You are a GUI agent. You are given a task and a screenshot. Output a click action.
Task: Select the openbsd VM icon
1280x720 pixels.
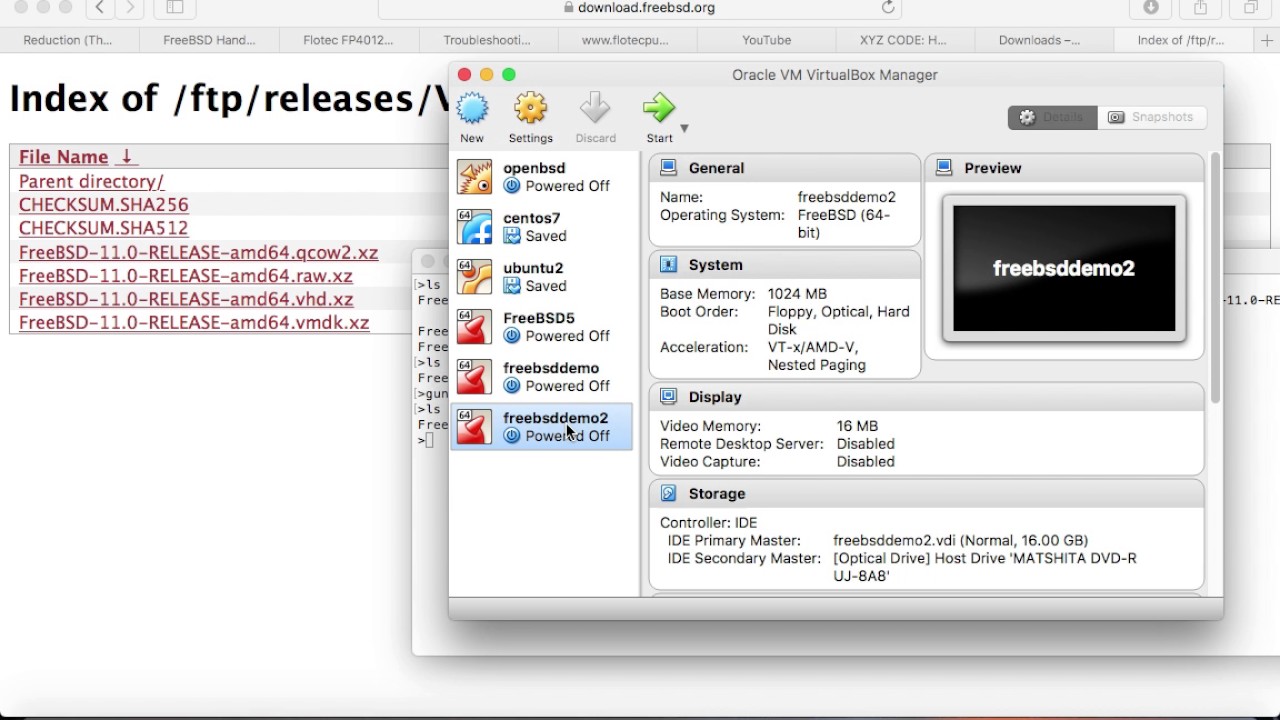[x=474, y=177]
